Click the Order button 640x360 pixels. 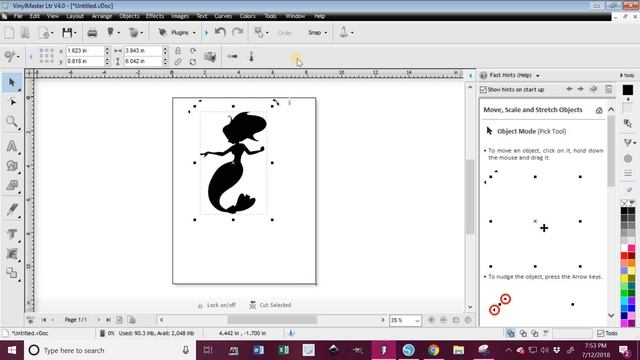click(x=284, y=33)
